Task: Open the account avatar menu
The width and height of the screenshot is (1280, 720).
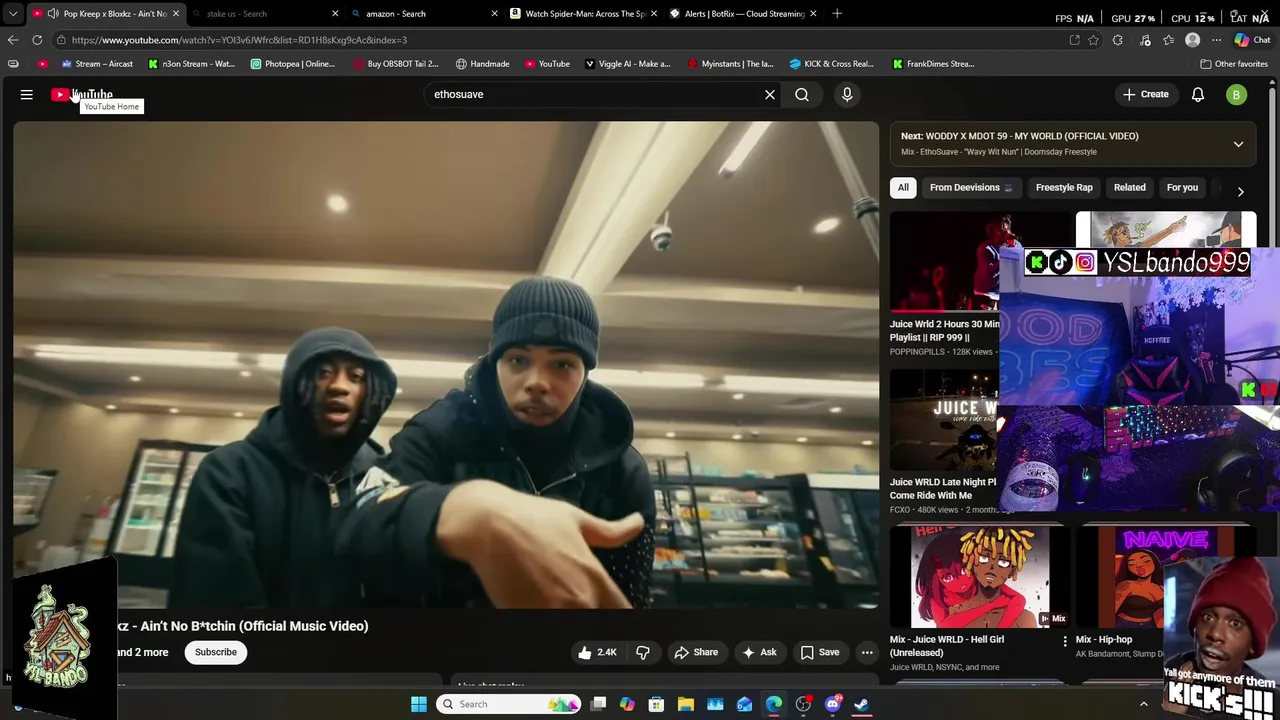Action: pos(1237,94)
